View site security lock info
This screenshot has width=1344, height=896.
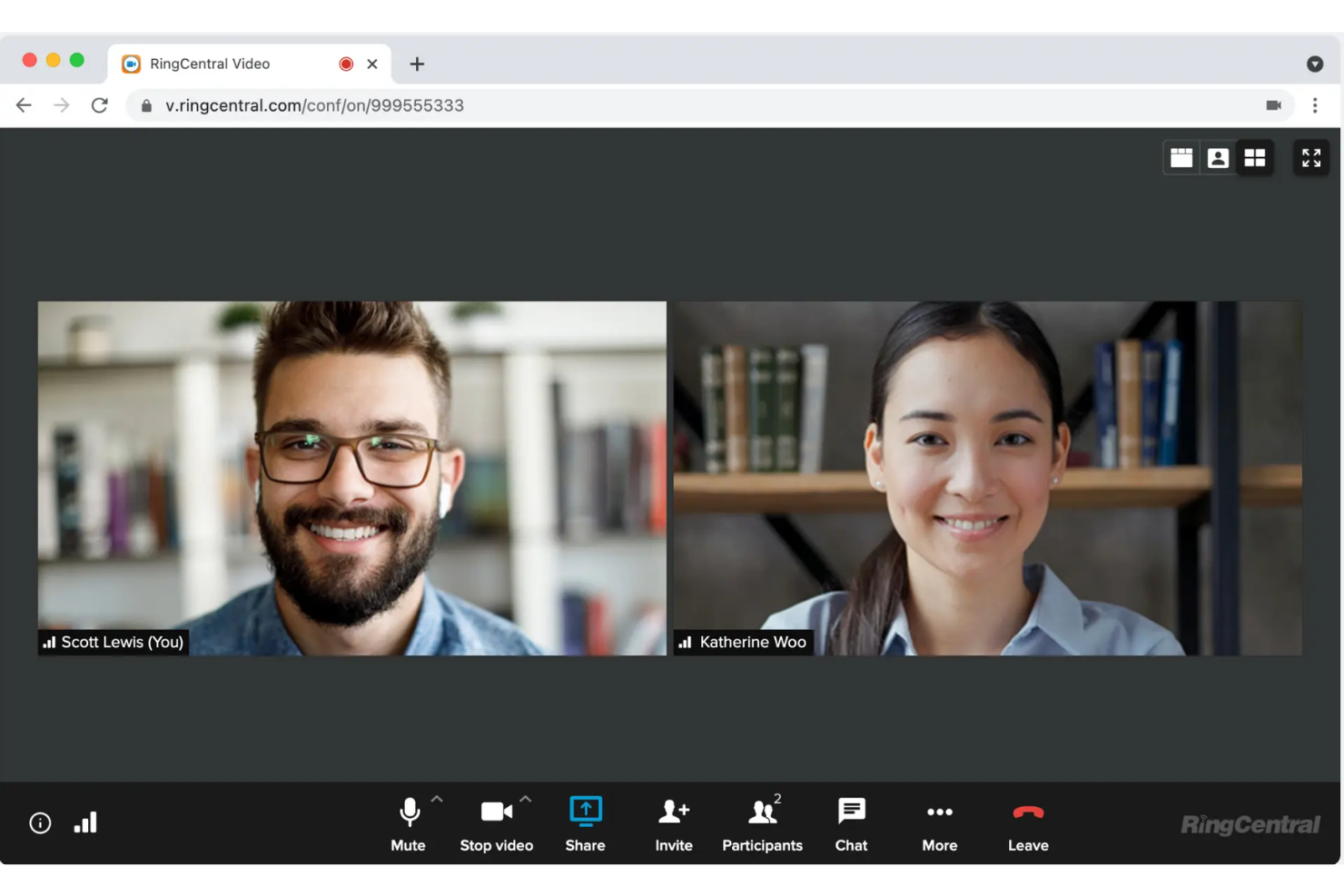click(146, 105)
